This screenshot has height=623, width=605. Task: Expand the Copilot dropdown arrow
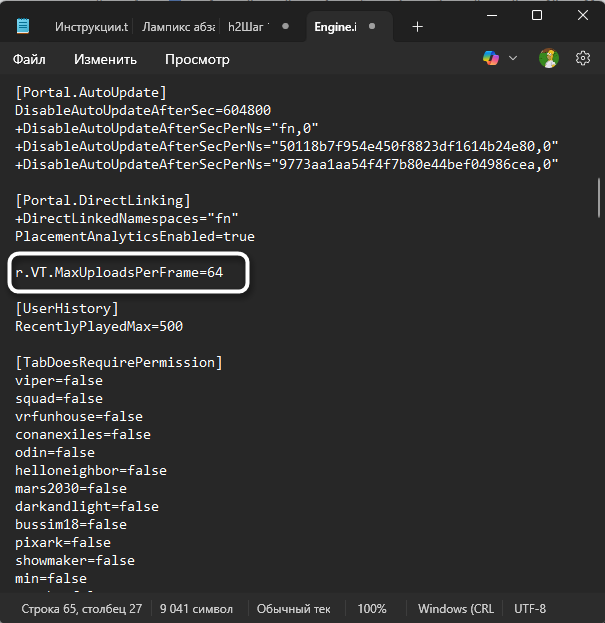513,58
